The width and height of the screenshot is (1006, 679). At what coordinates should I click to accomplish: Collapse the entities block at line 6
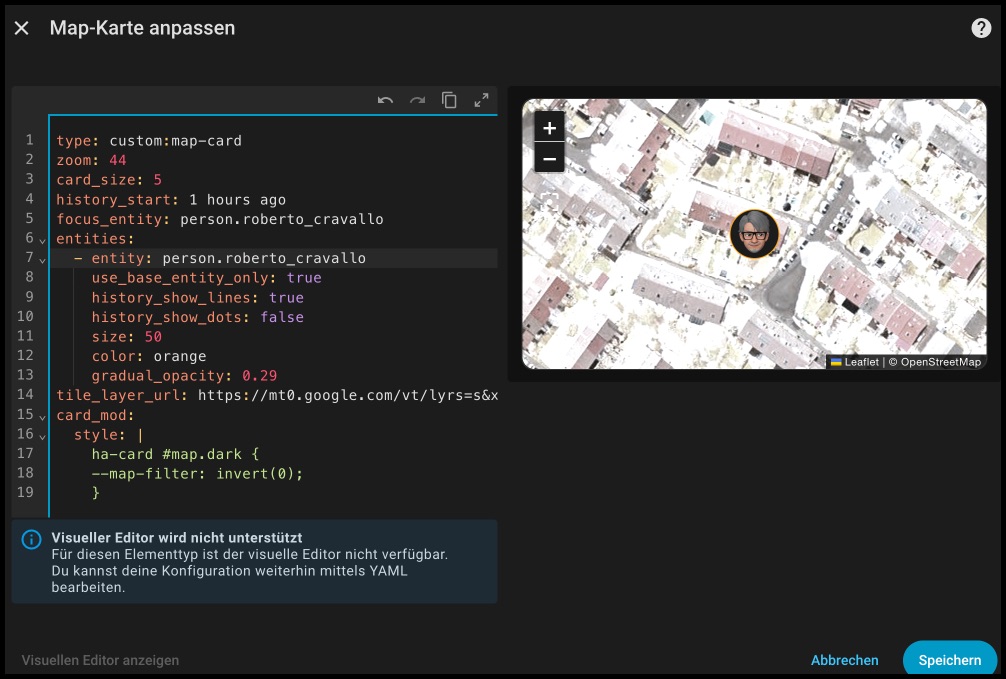coord(42,241)
